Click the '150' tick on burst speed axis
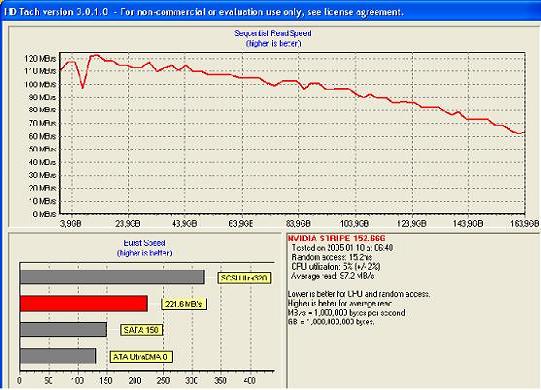Screen dimensions: 541x390 [x=106, y=381]
